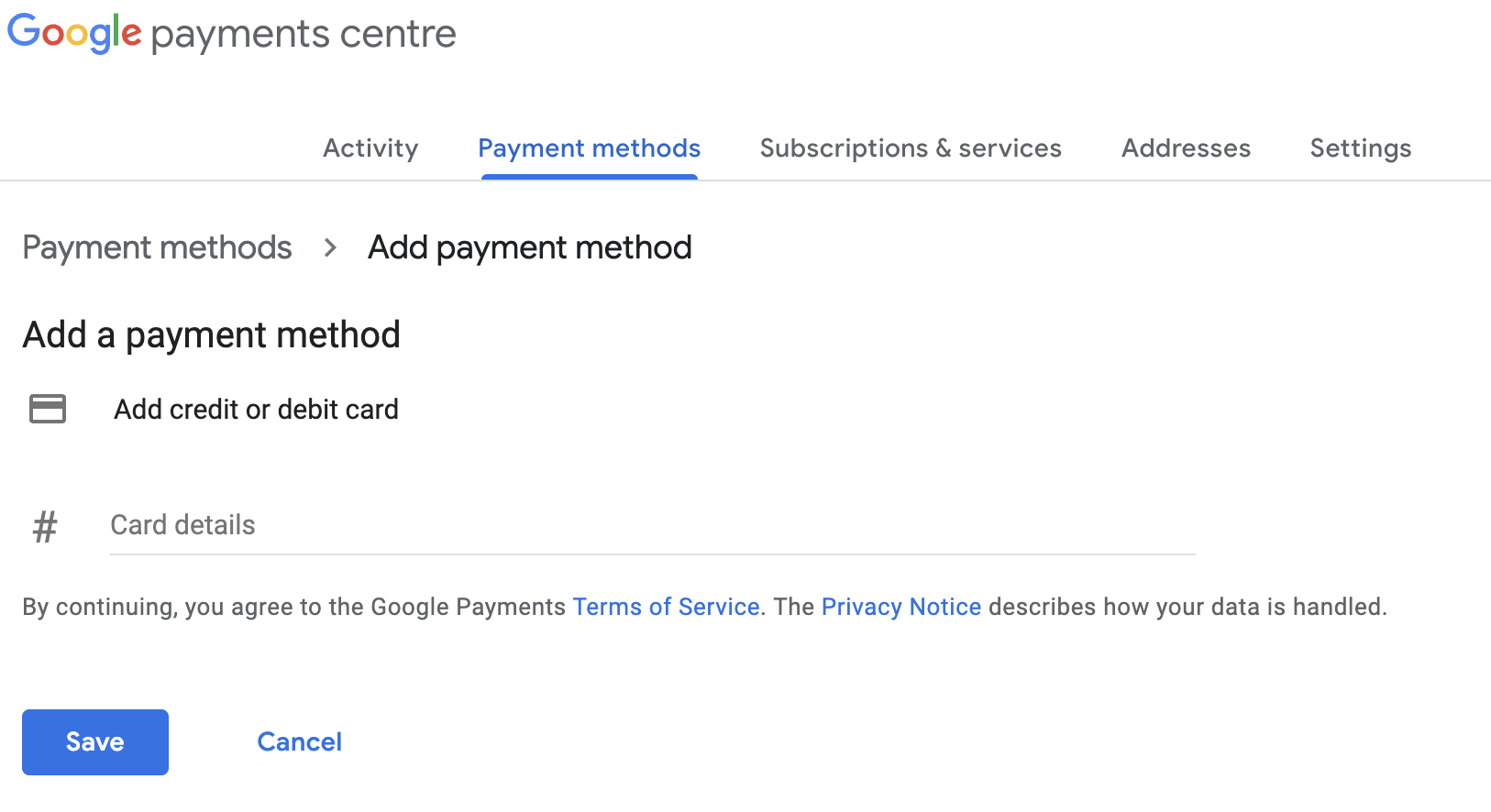Screen dimensions: 1491x812
Task: Focus the Card details input field
Action: (652, 525)
